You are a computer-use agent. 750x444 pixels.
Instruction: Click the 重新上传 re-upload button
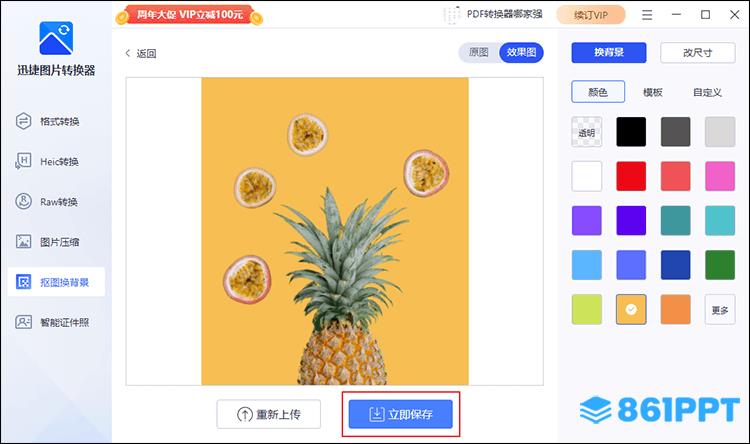coord(269,414)
